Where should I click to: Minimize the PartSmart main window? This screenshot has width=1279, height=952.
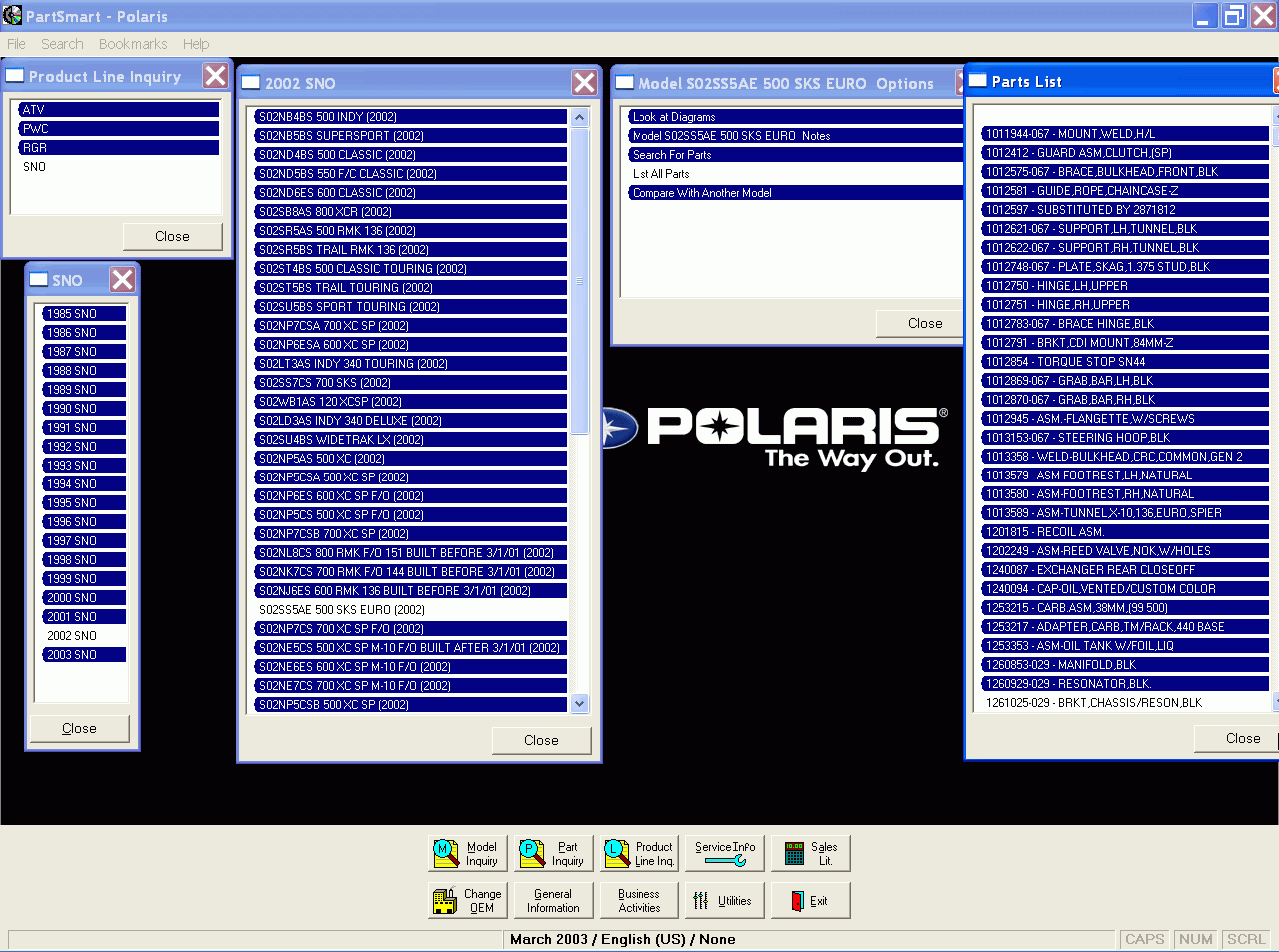pos(1206,15)
